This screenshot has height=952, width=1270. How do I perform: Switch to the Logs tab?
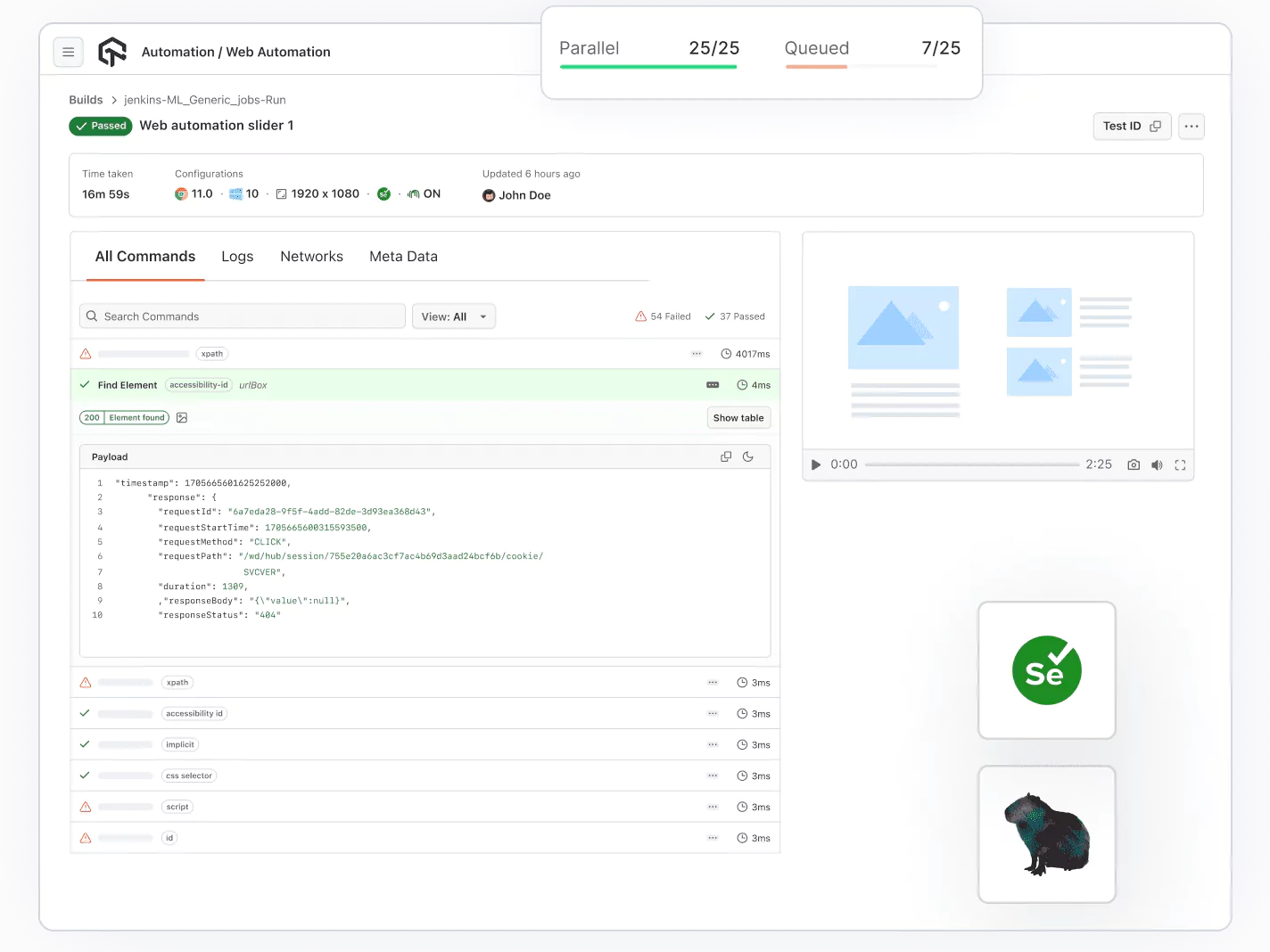[x=237, y=257]
